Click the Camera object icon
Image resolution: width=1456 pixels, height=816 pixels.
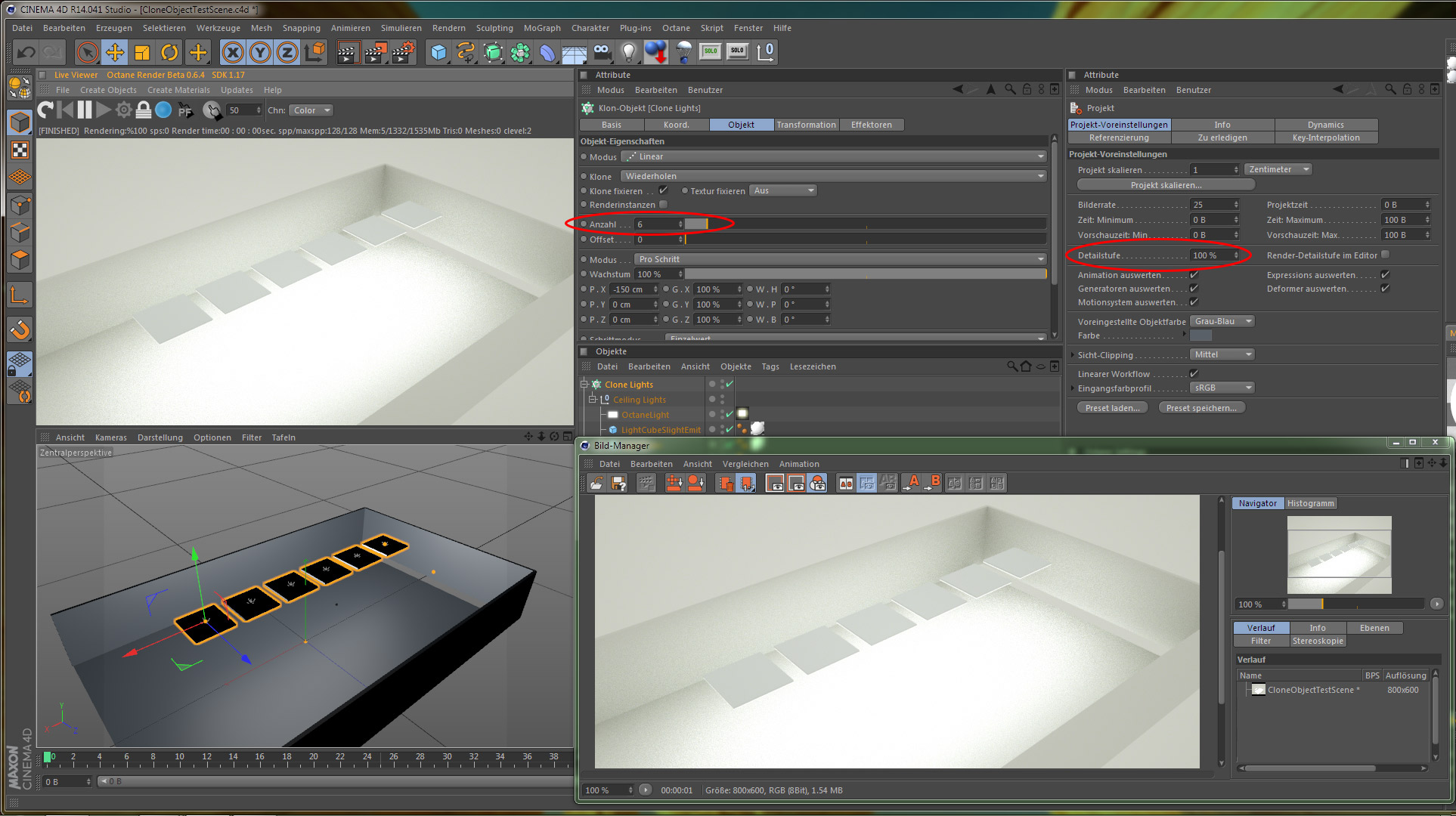(602, 52)
